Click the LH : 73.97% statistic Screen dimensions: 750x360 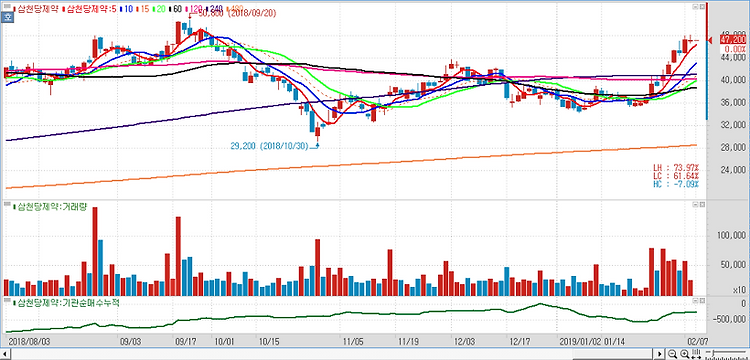tap(676, 168)
